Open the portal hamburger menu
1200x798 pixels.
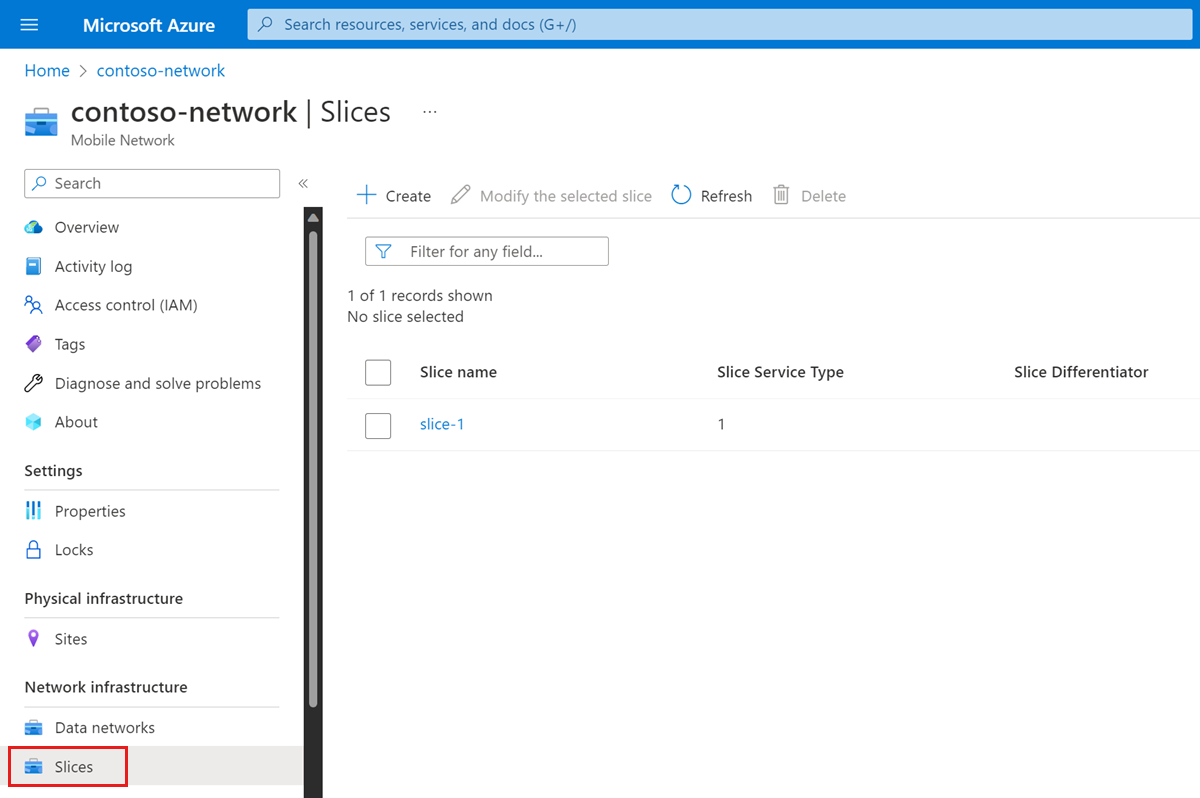click(27, 25)
